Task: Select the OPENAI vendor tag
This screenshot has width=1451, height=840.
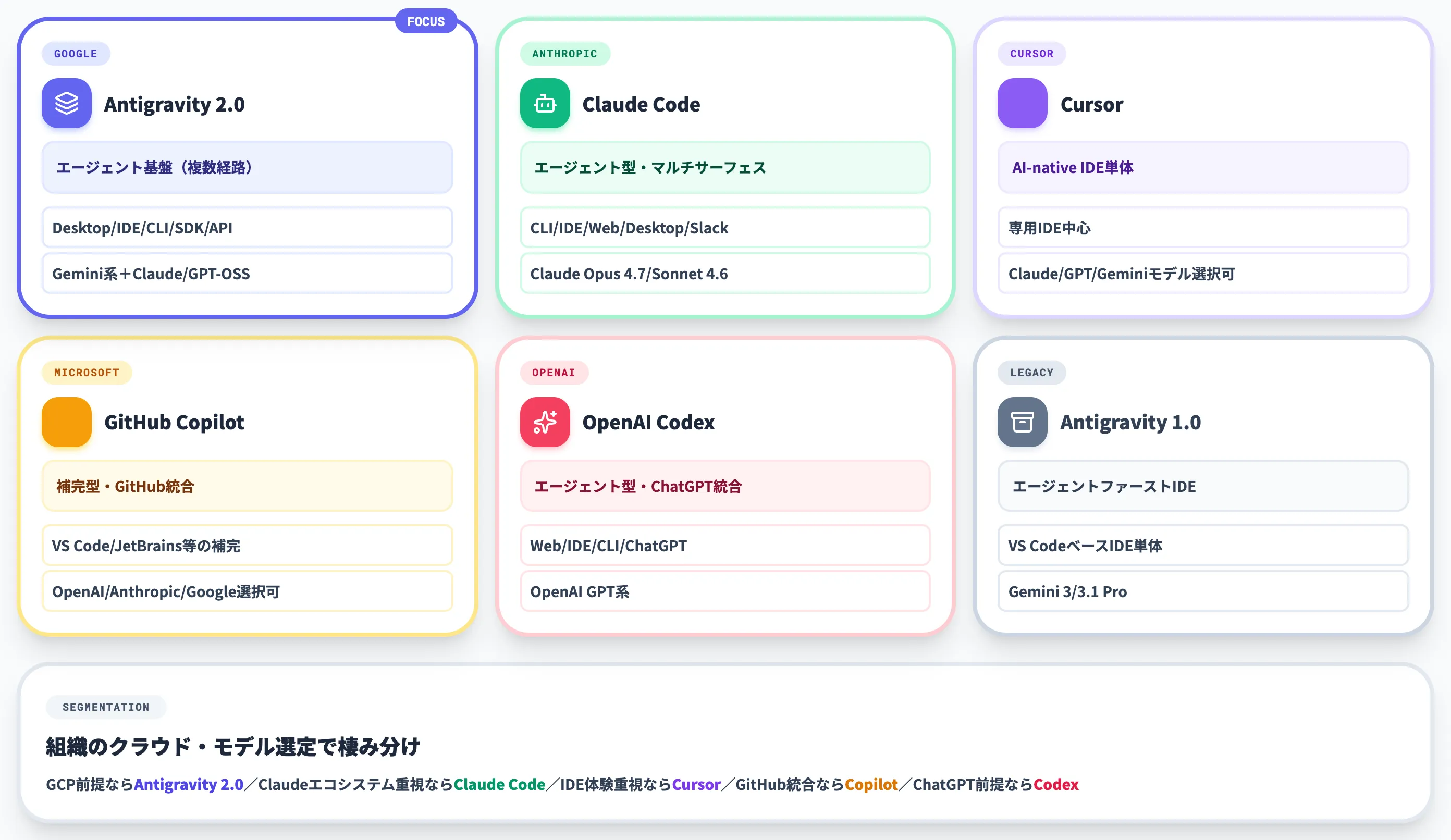Action: pos(554,373)
